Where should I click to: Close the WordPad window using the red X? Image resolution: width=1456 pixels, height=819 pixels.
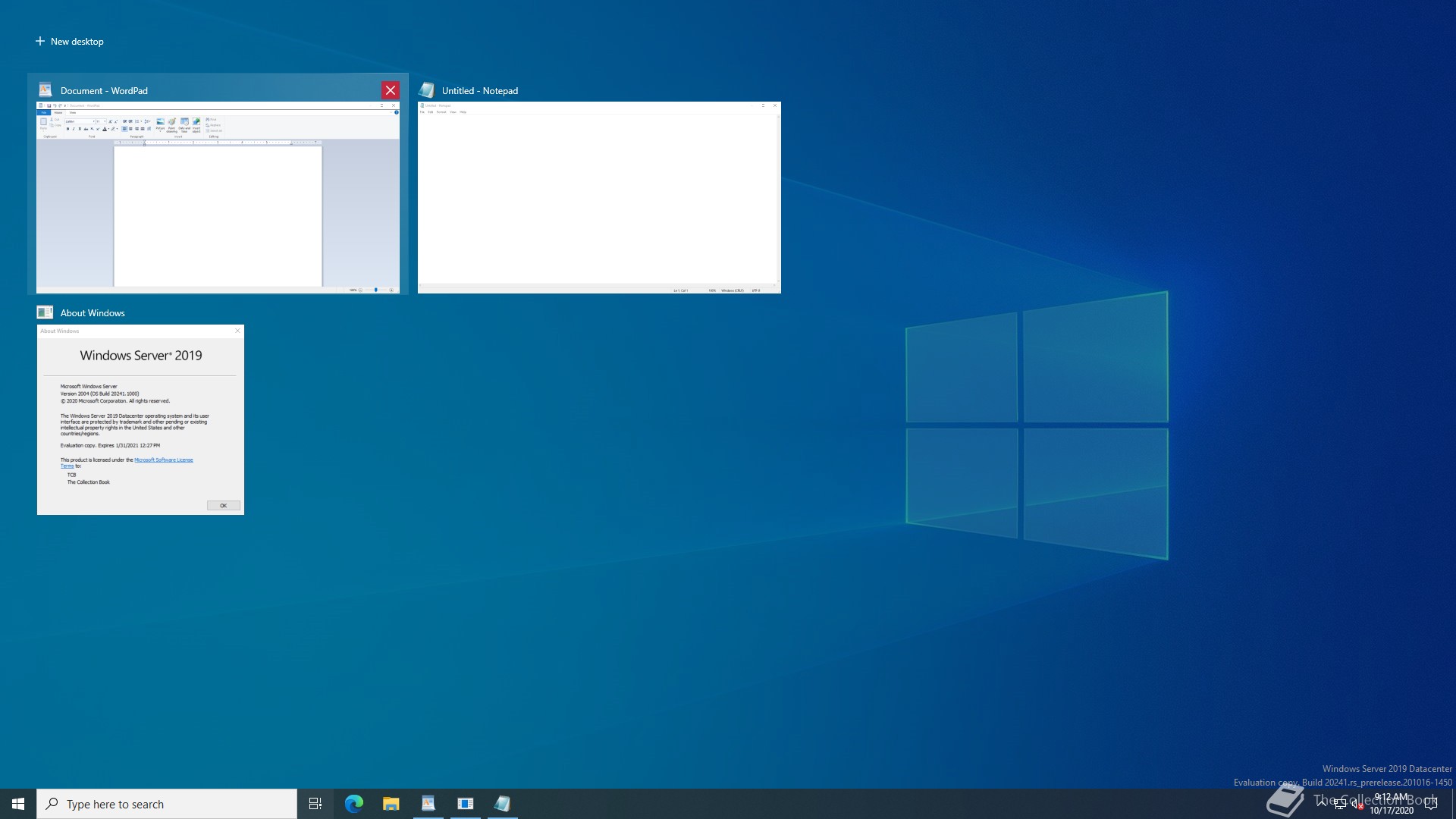(391, 90)
